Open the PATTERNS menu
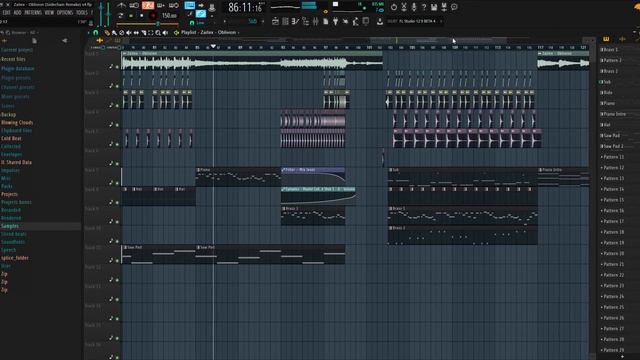 pos(33,13)
